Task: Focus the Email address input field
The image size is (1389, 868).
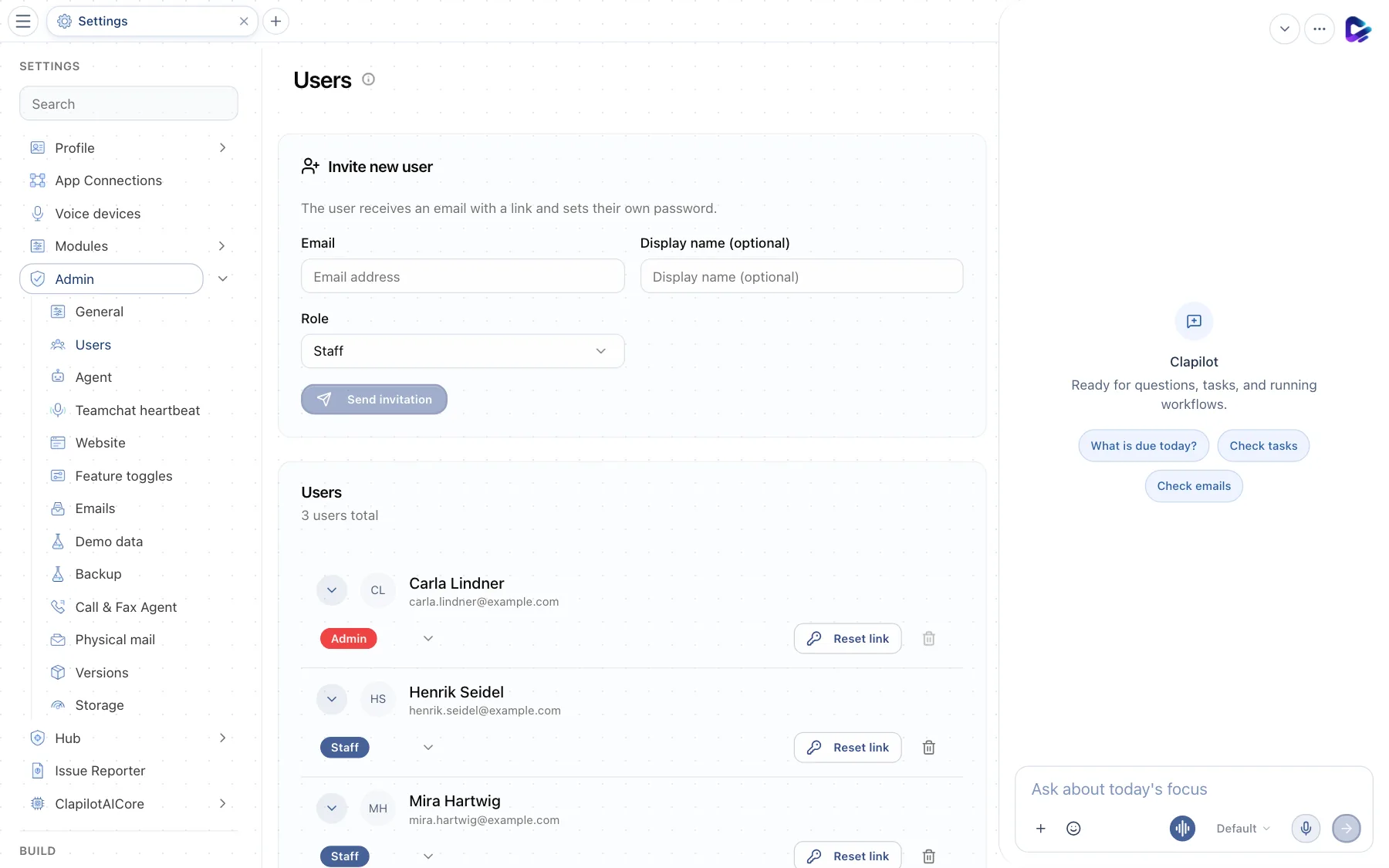Action: click(462, 276)
